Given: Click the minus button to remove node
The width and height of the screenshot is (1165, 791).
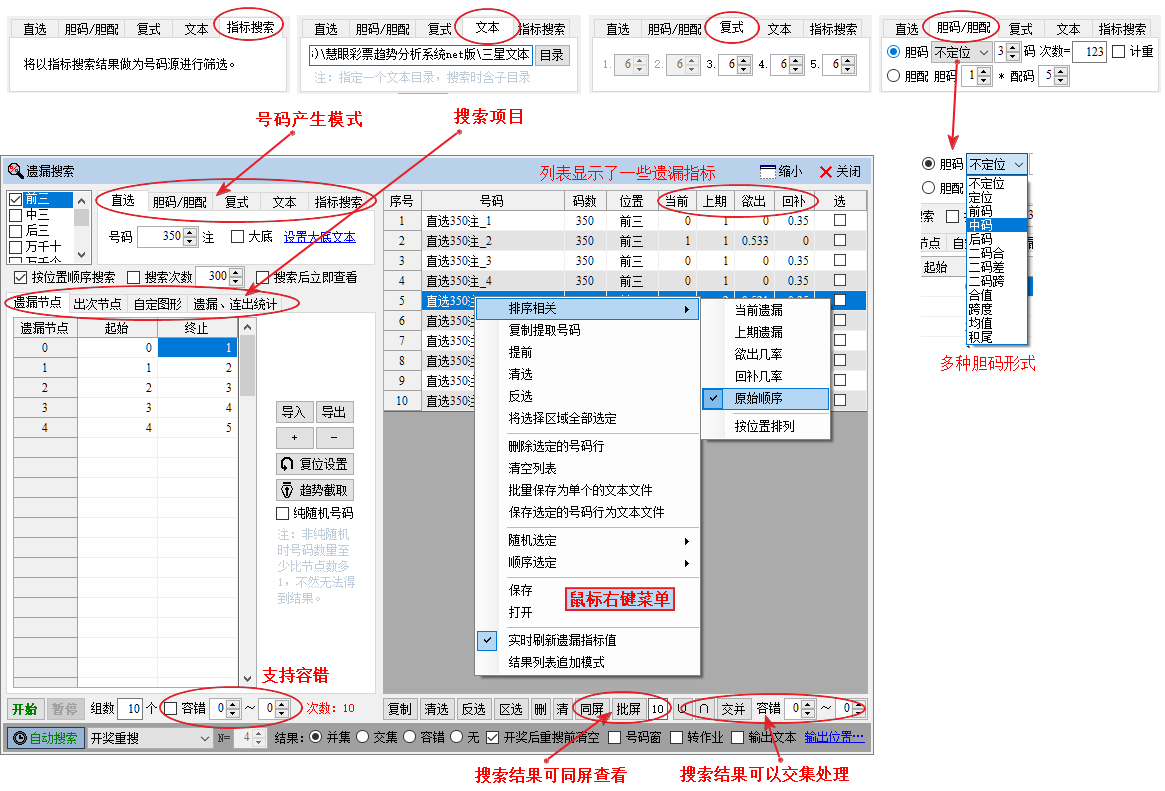Looking at the screenshot, I should point(334,438).
